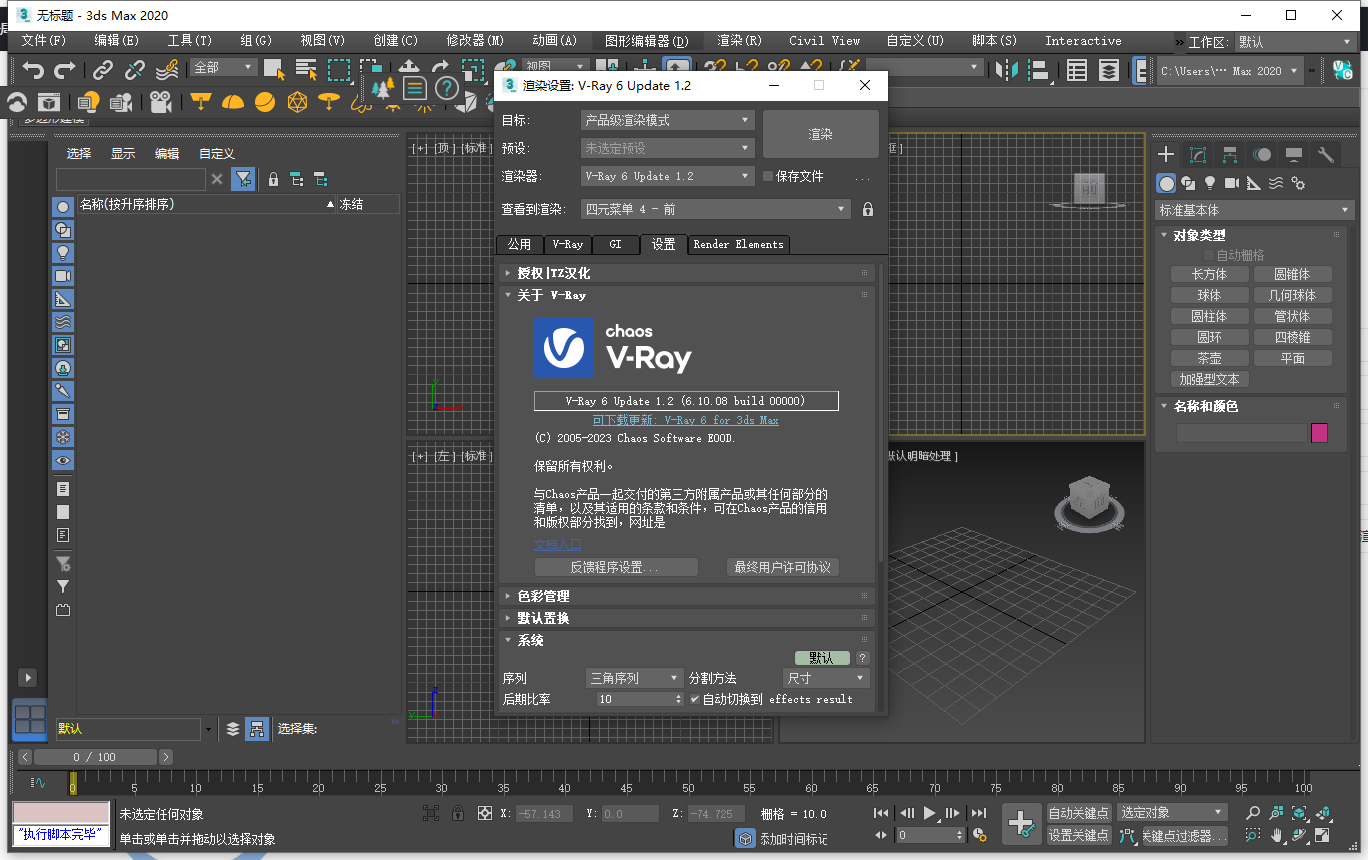Click the feedback program settings button

(x=616, y=567)
